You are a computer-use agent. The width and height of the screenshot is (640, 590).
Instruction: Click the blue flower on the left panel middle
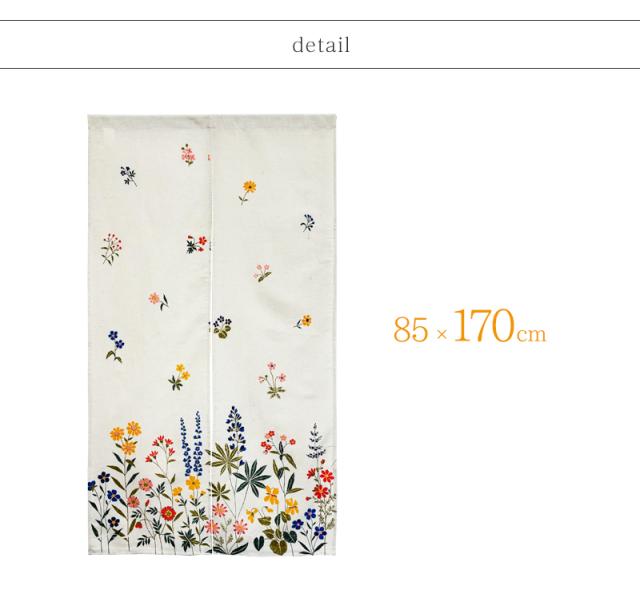[116, 346]
